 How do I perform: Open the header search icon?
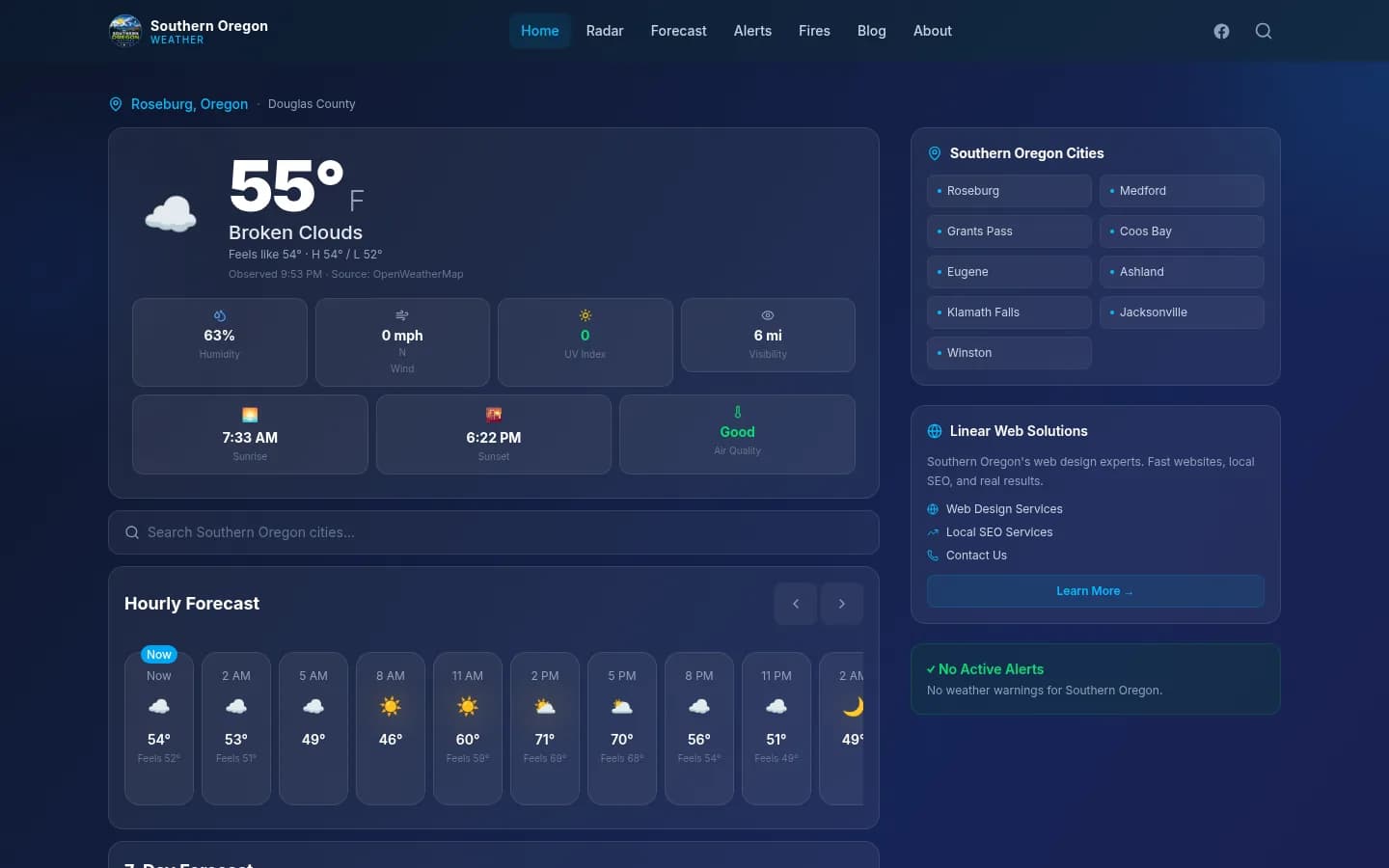(x=1264, y=31)
